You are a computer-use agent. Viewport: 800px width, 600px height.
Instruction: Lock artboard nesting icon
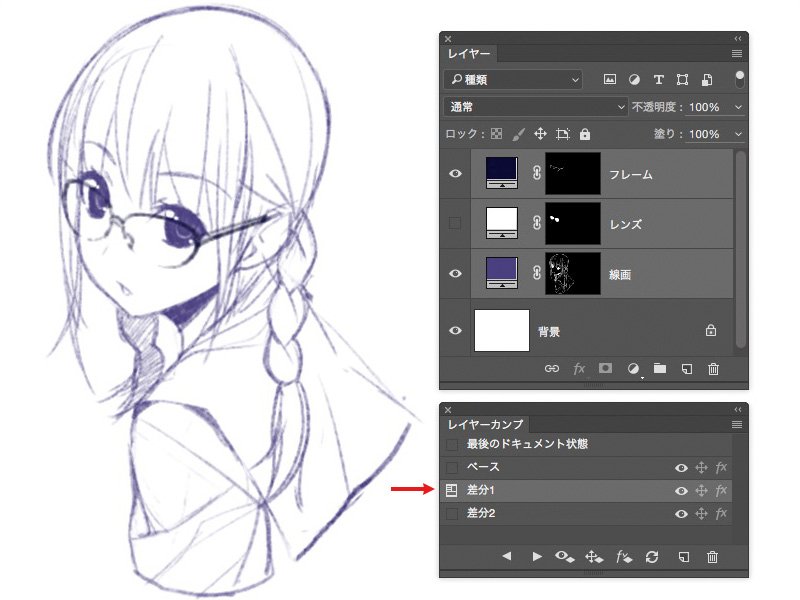point(563,134)
